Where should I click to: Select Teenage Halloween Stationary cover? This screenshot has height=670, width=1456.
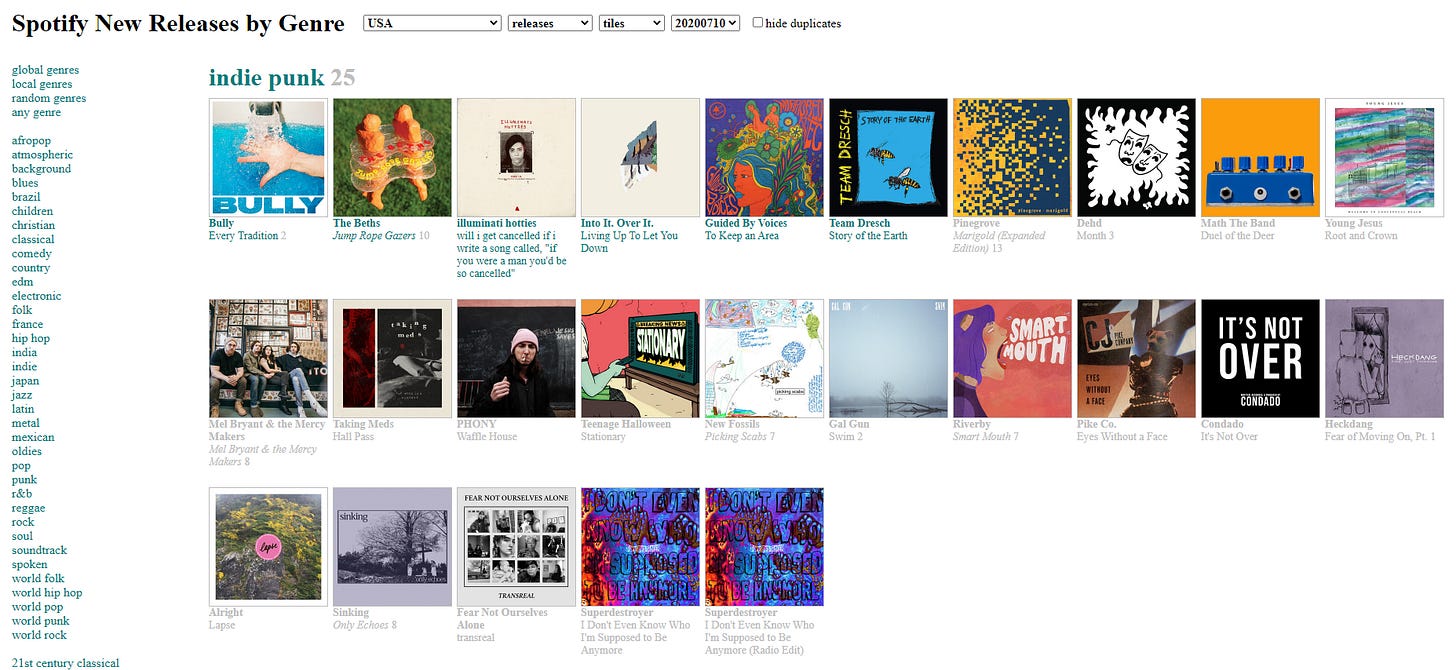click(x=640, y=358)
